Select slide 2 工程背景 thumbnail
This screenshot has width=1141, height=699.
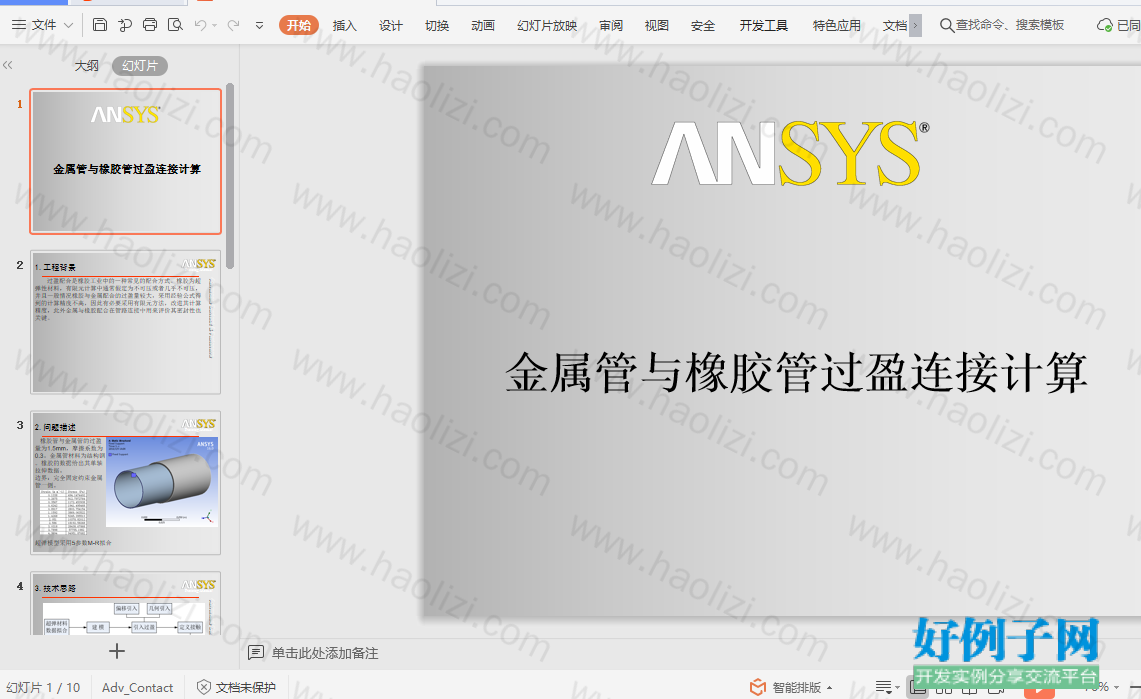tap(126, 322)
